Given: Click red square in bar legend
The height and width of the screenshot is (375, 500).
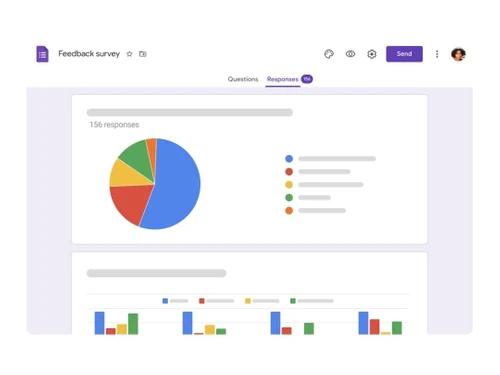Looking at the screenshot, I should pos(202,301).
